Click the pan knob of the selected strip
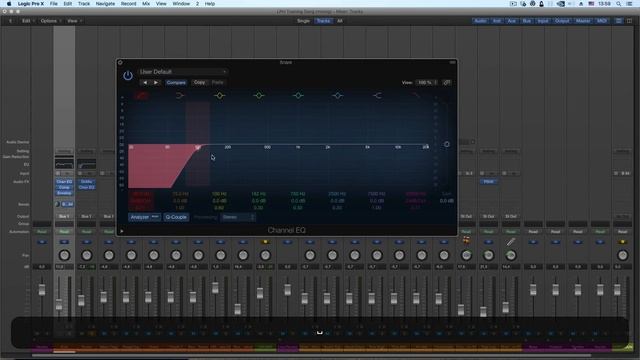The image size is (640, 360). (x=64, y=256)
